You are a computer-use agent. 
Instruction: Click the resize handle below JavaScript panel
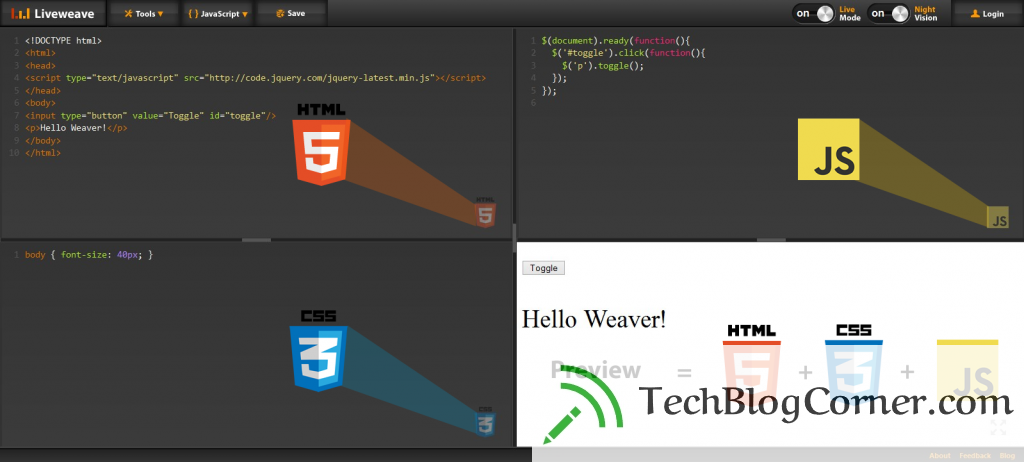771,240
